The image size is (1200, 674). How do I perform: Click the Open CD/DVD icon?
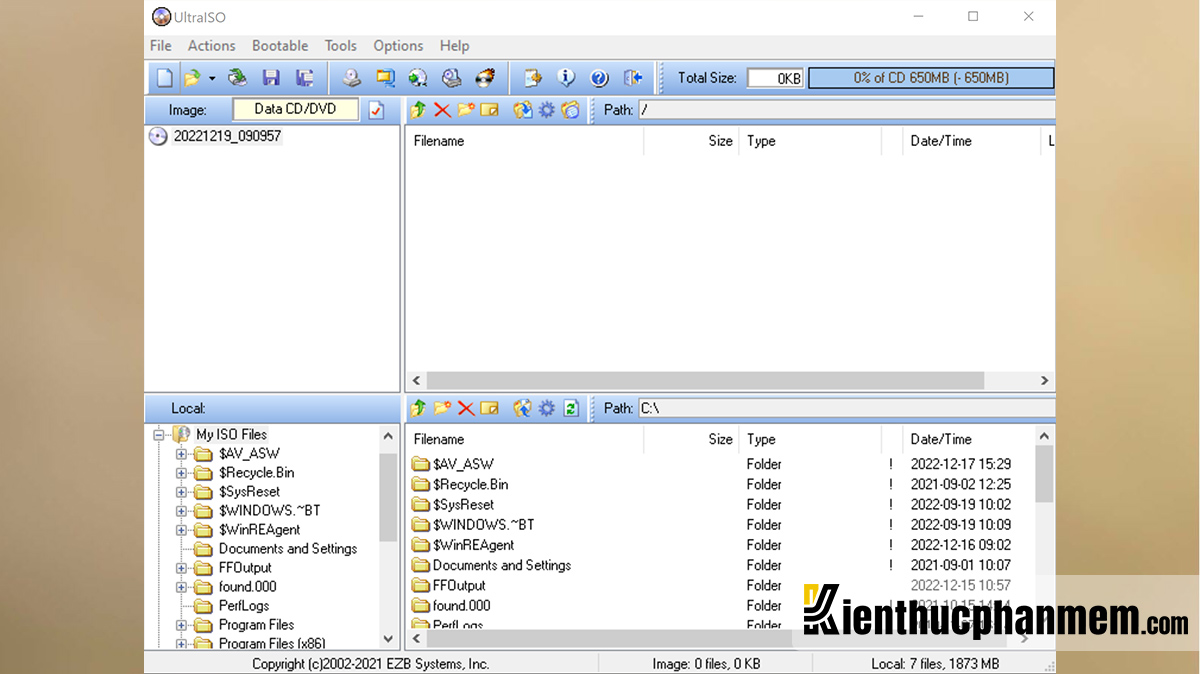pyautogui.click(x=237, y=78)
